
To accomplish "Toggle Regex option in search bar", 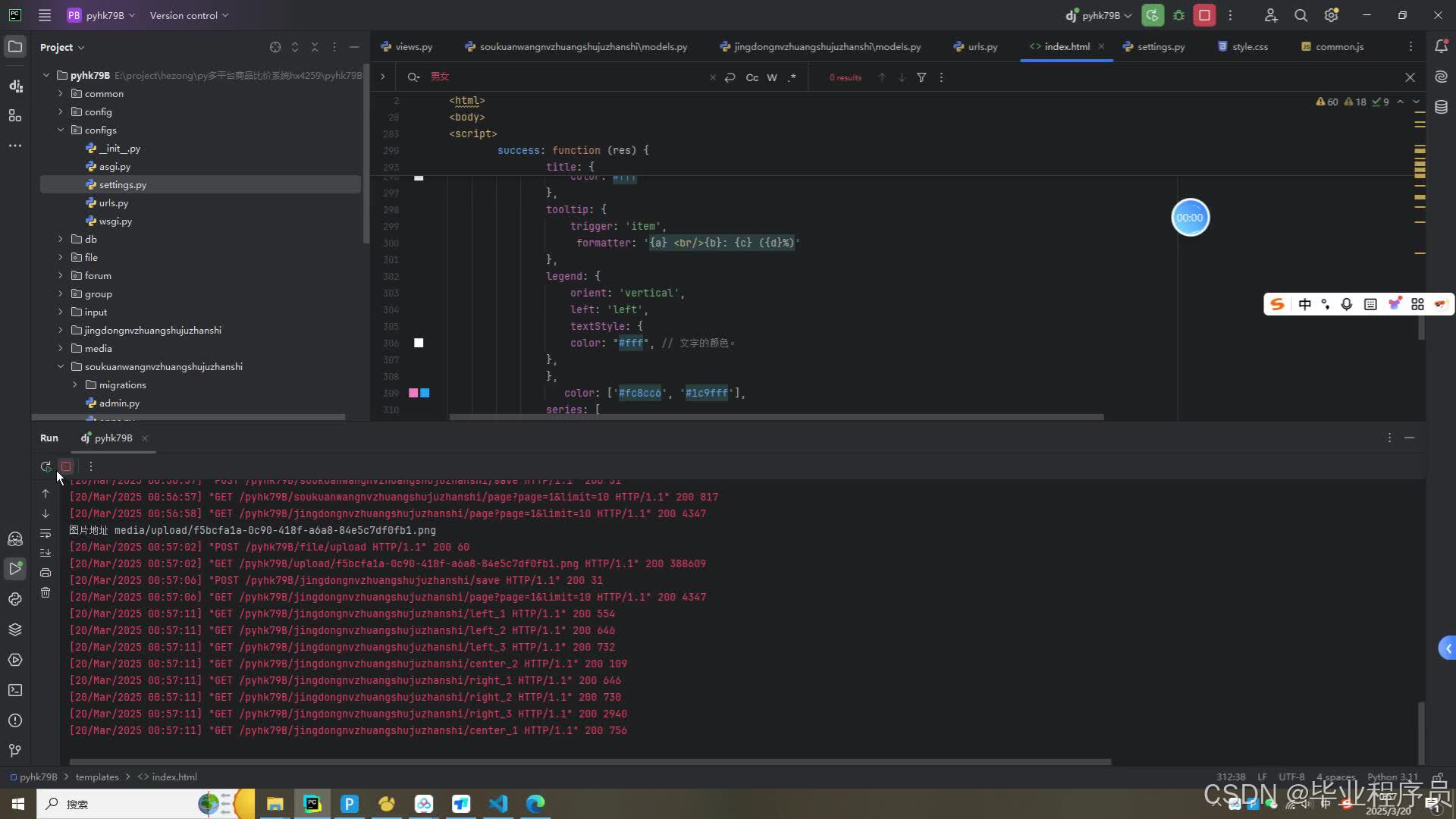I will [792, 77].
